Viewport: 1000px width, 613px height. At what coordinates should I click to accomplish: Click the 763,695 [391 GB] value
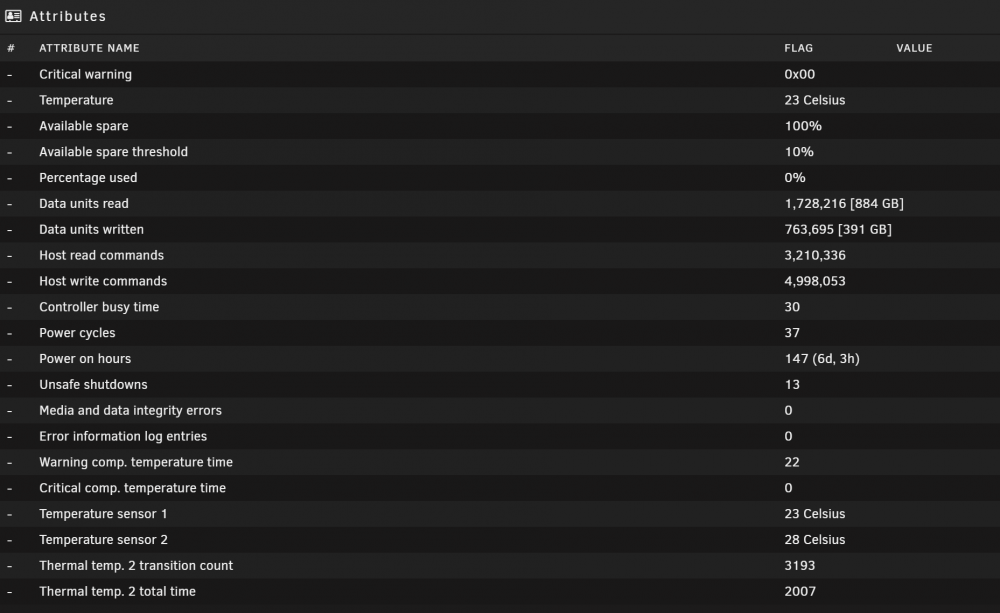click(838, 230)
